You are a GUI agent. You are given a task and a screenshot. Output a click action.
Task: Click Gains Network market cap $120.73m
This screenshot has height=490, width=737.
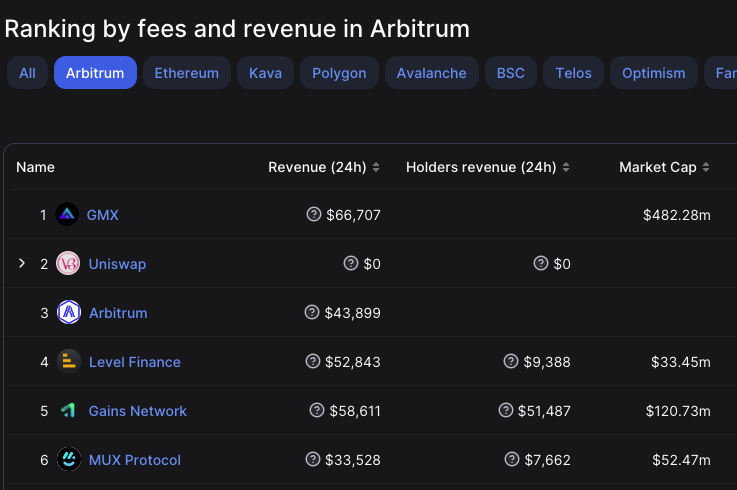(678, 411)
